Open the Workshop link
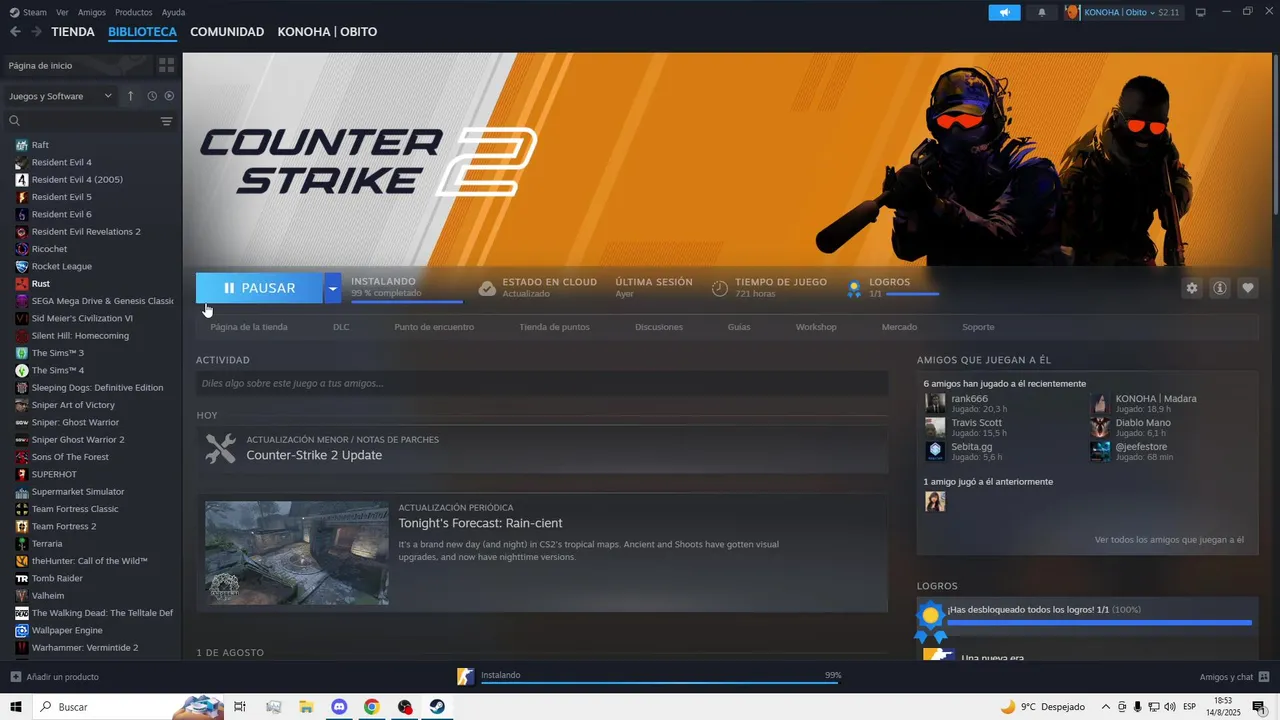The height and width of the screenshot is (720, 1280). click(816, 327)
